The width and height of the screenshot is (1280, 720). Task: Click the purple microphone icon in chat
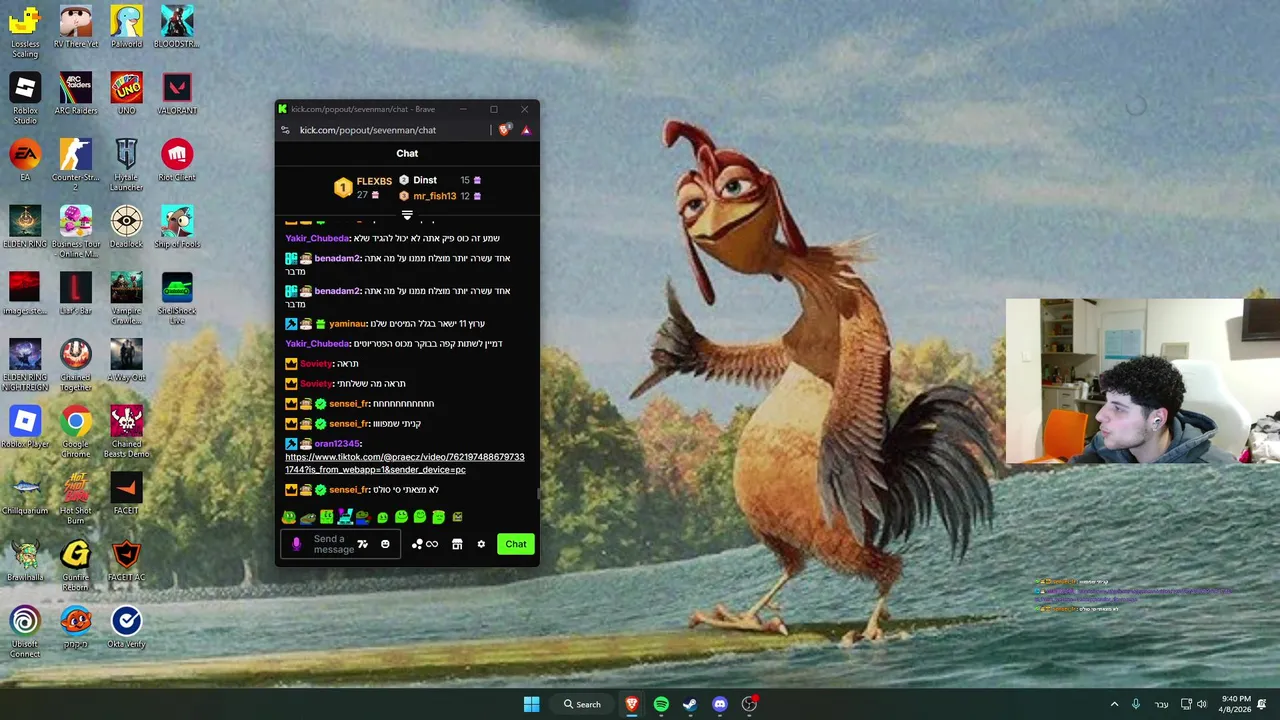click(x=296, y=544)
